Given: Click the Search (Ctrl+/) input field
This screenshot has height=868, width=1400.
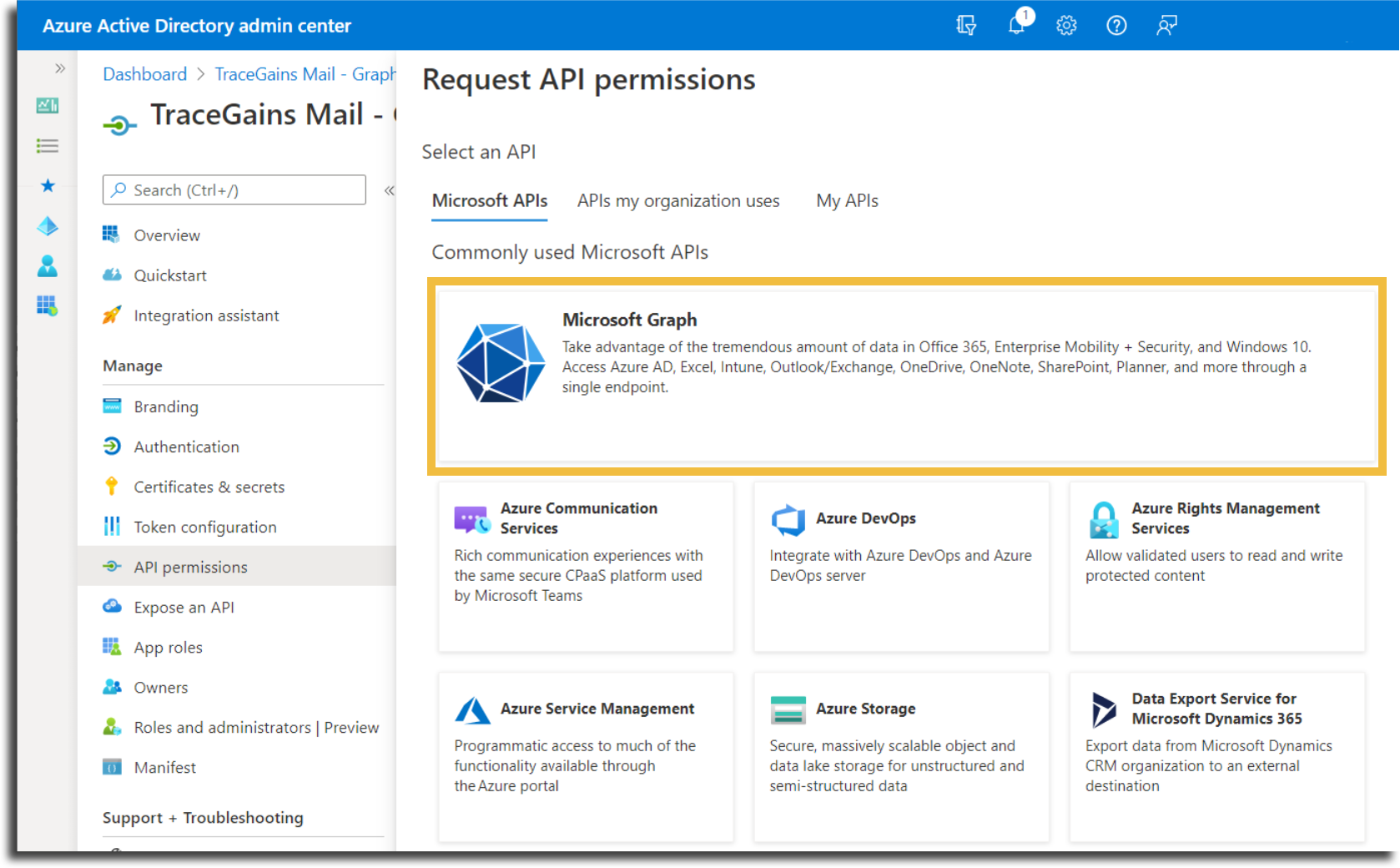Looking at the screenshot, I should coord(234,190).
